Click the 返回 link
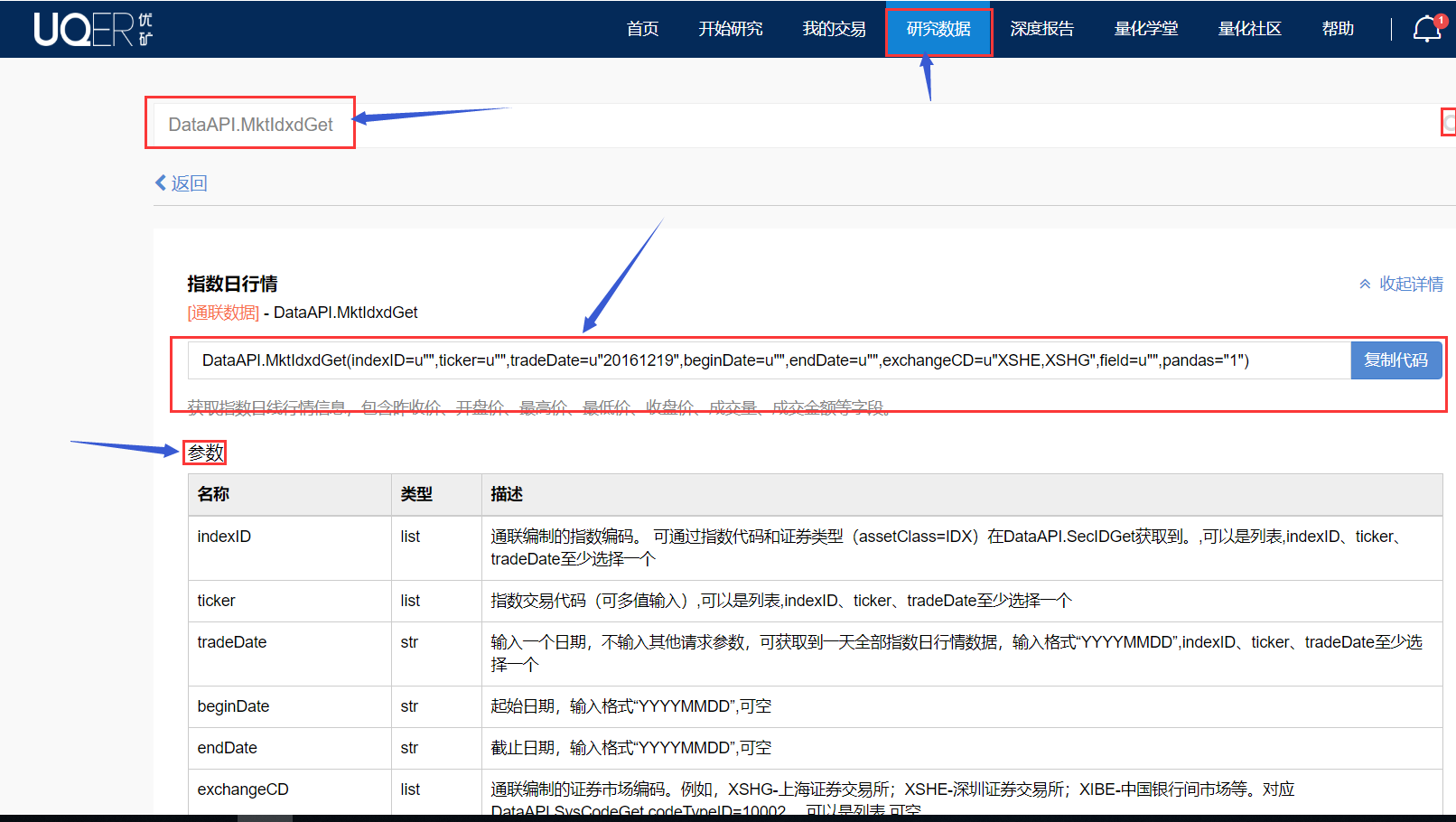The height and width of the screenshot is (822, 1456). pyautogui.click(x=189, y=183)
